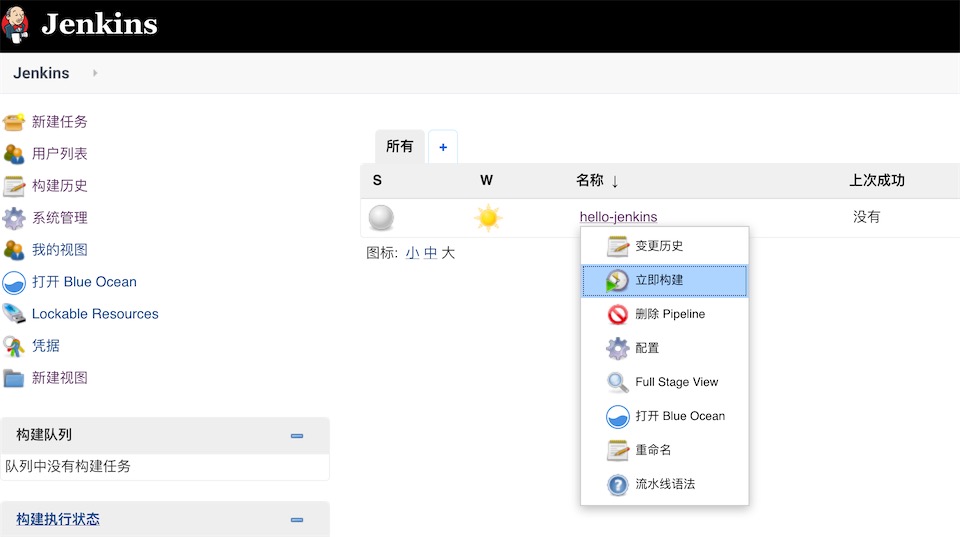
Task: Click the Blue Ocean icon in context menu
Action: 618,417
